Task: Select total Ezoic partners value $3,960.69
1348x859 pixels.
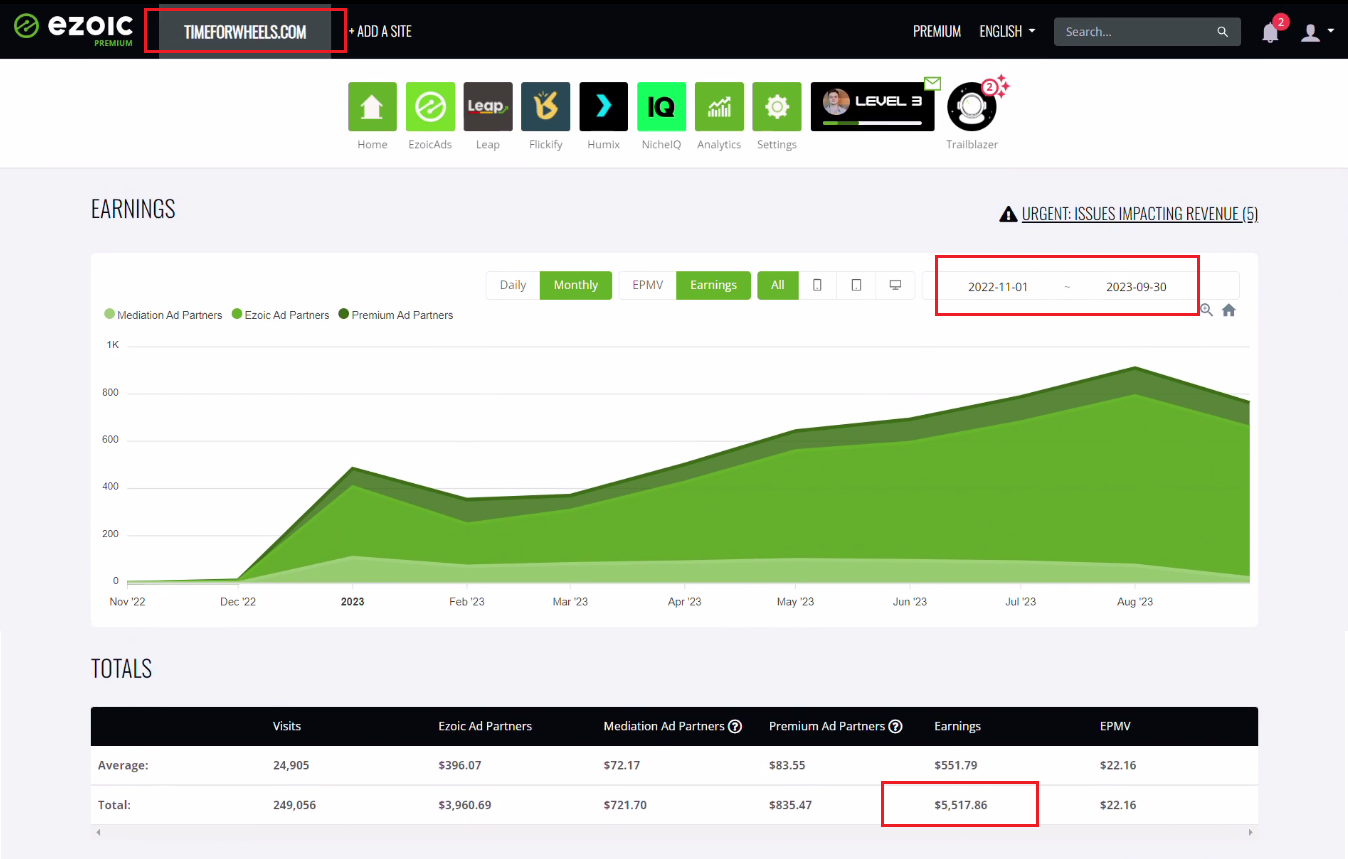Action: pyautogui.click(x=465, y=805)
